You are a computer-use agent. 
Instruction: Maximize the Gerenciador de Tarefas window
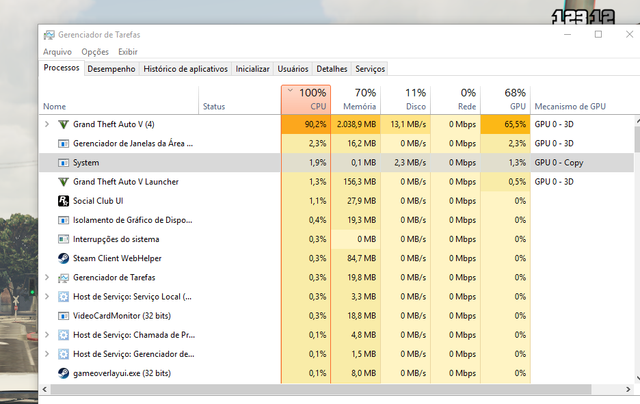click(x=598, y=34)
